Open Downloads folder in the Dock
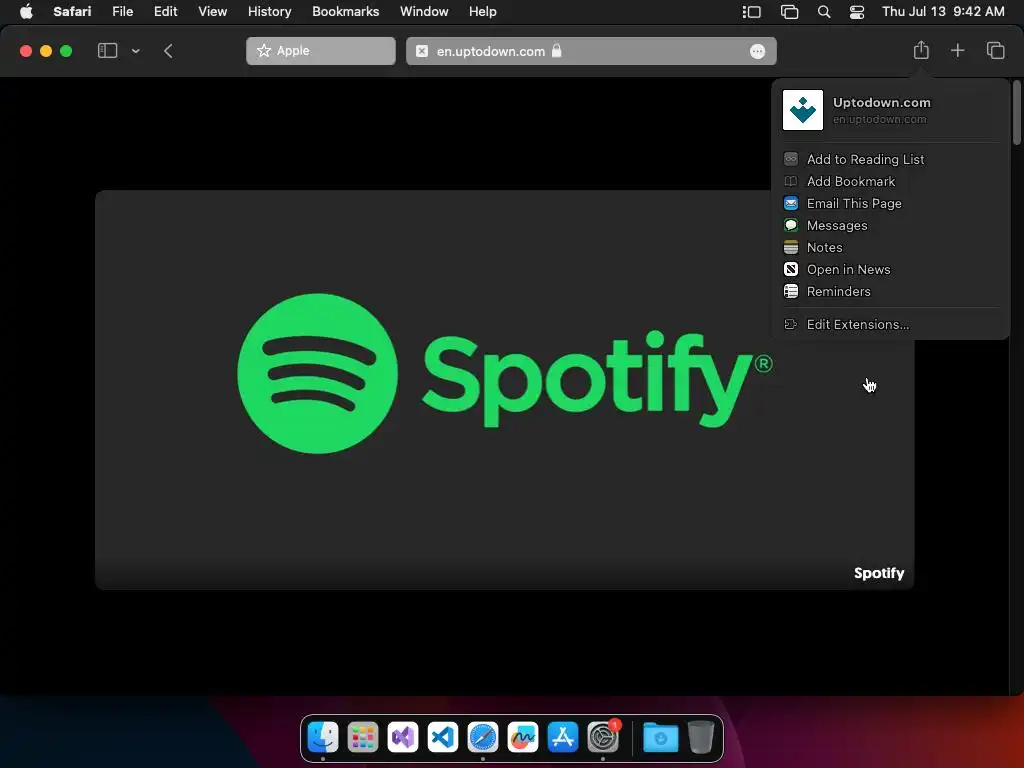This screenshot has width=1024, height=768. click(x=660, y=738)
